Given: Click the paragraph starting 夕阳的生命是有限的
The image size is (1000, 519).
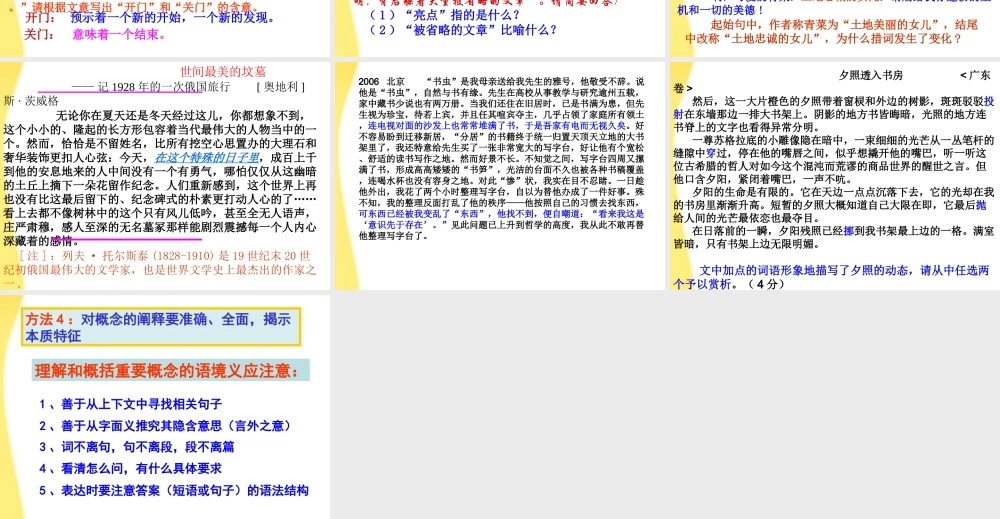Looking at the screenshot, I should pyautogui.click(x=834, y=205).
